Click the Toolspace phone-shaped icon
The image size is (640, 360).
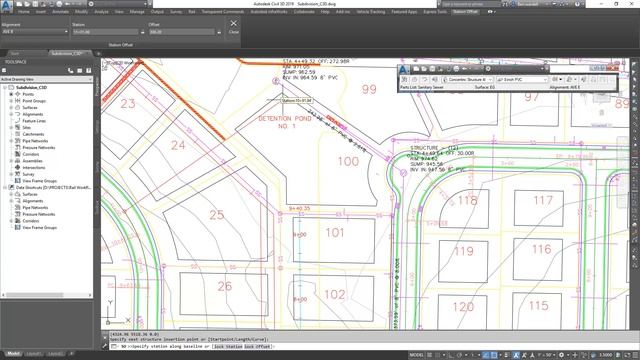coord(71,71)
